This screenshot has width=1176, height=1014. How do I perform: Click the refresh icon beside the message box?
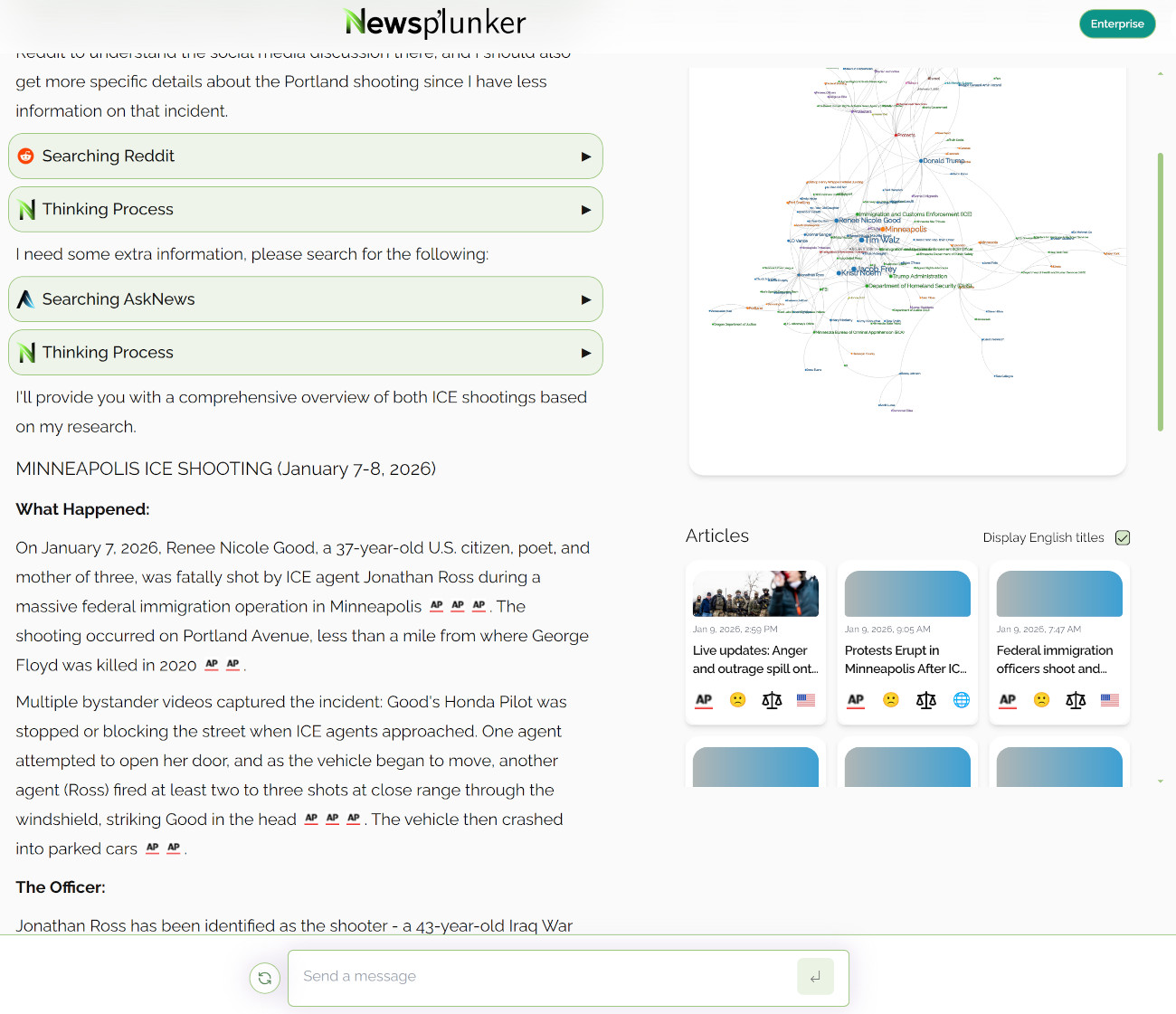pos(265,978)
